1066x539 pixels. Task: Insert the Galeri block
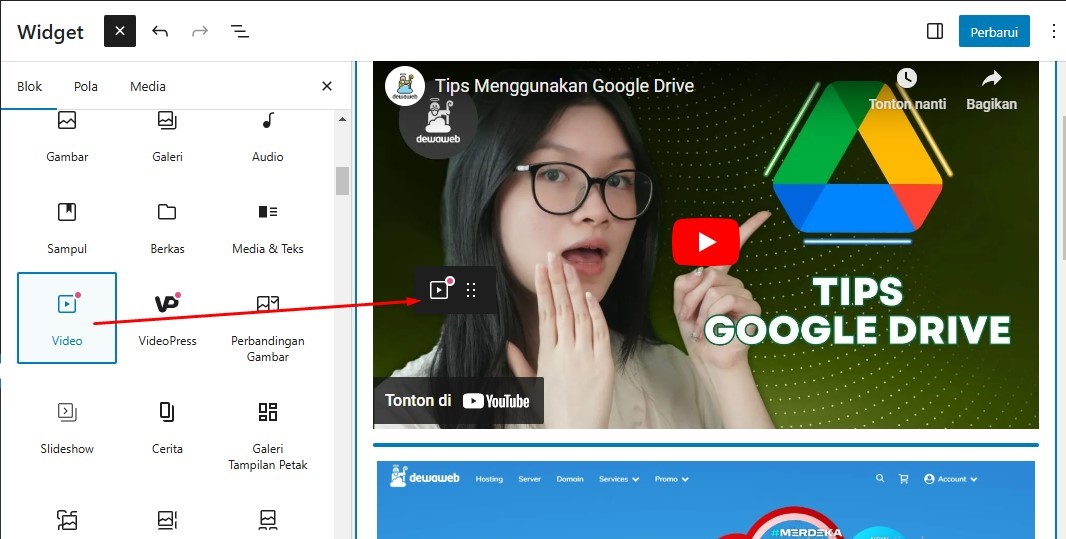(x=167, y=136)
